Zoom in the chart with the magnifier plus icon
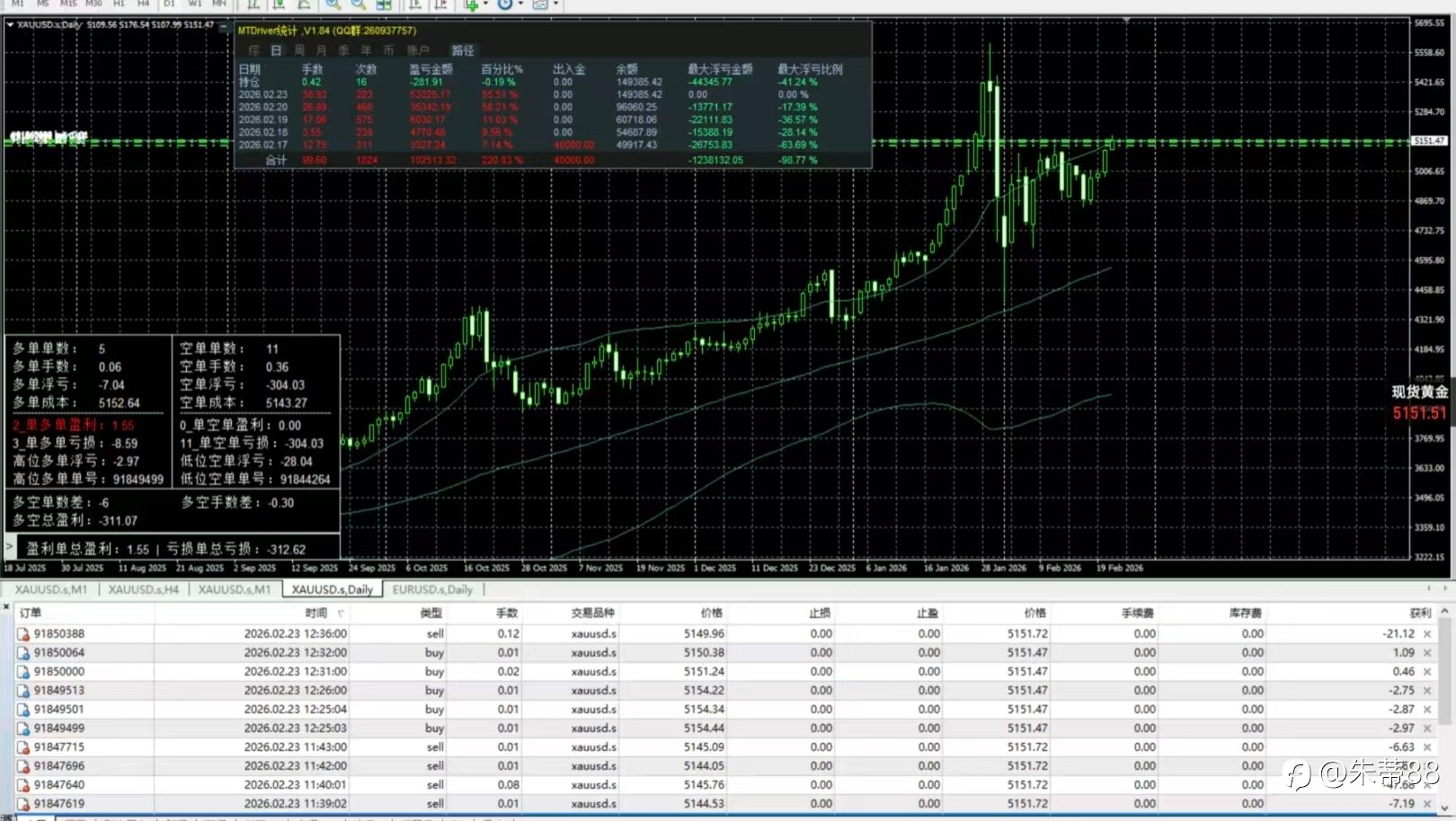The height and width of the screenshot is (821, 1456). [x=333, y=4]
